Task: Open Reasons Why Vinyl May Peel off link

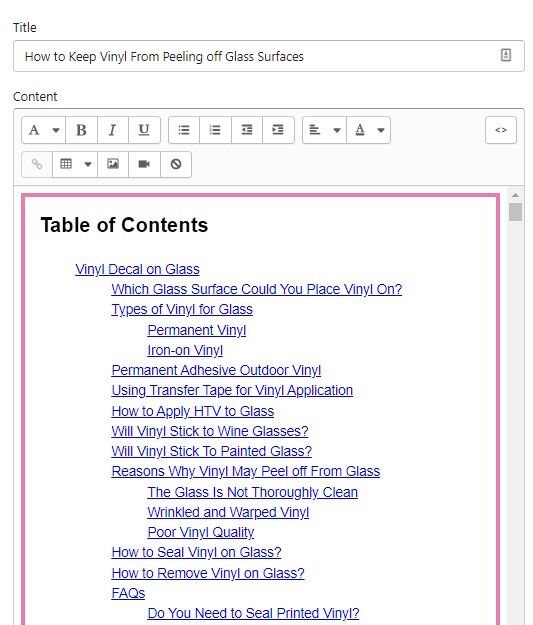Action: (x=246, y=472)
